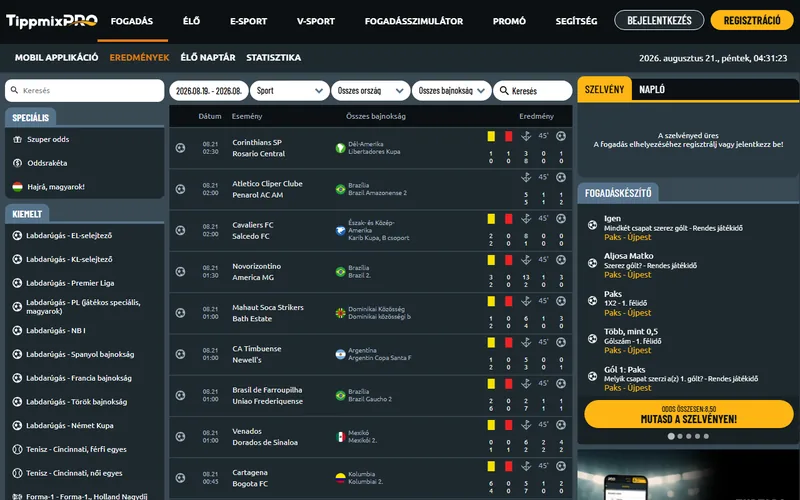Open Labdarúgás - KL-selejtező
The width and height of the screenshot is (800, 500).
69,259
